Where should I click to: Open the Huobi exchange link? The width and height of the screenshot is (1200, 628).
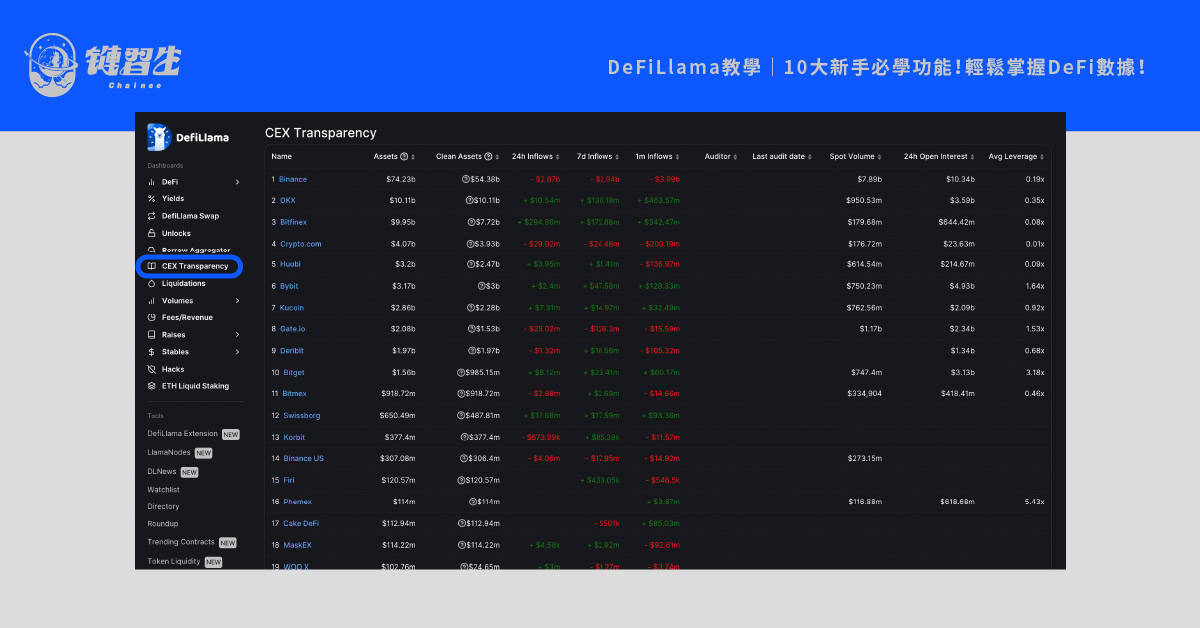pyautogui.click(x=290, y=264)
